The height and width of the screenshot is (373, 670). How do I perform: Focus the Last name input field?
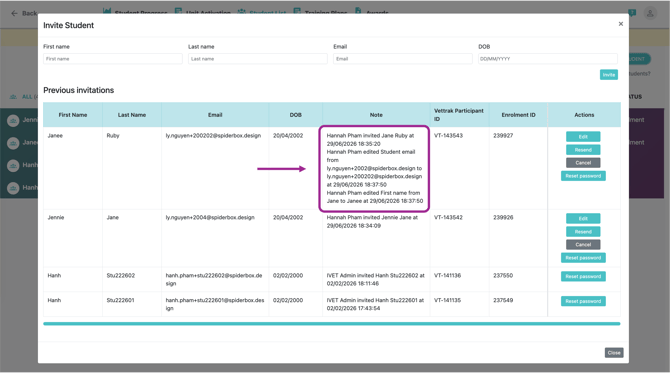258,59
